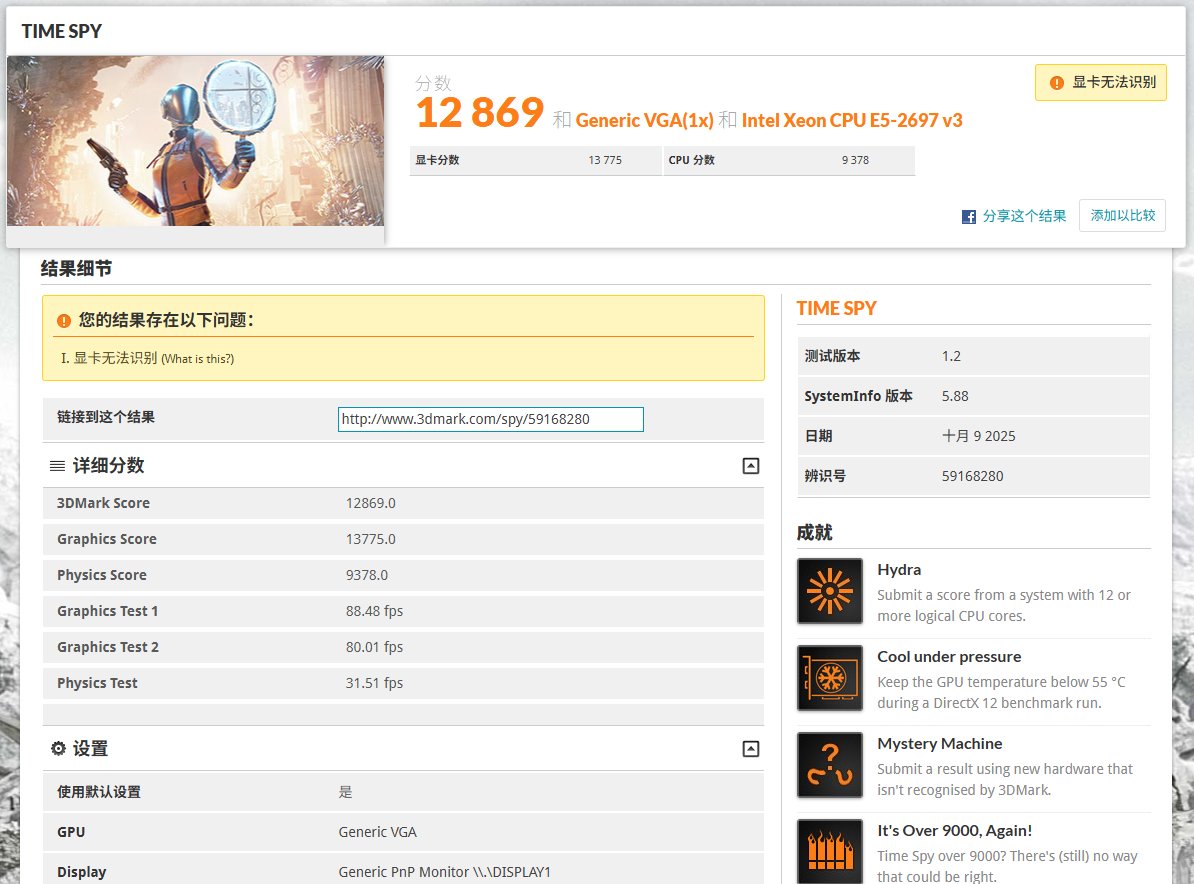Click the Physics Score value 9378.0
This screenshot has width=1194, height=884.
click(366, 575)
